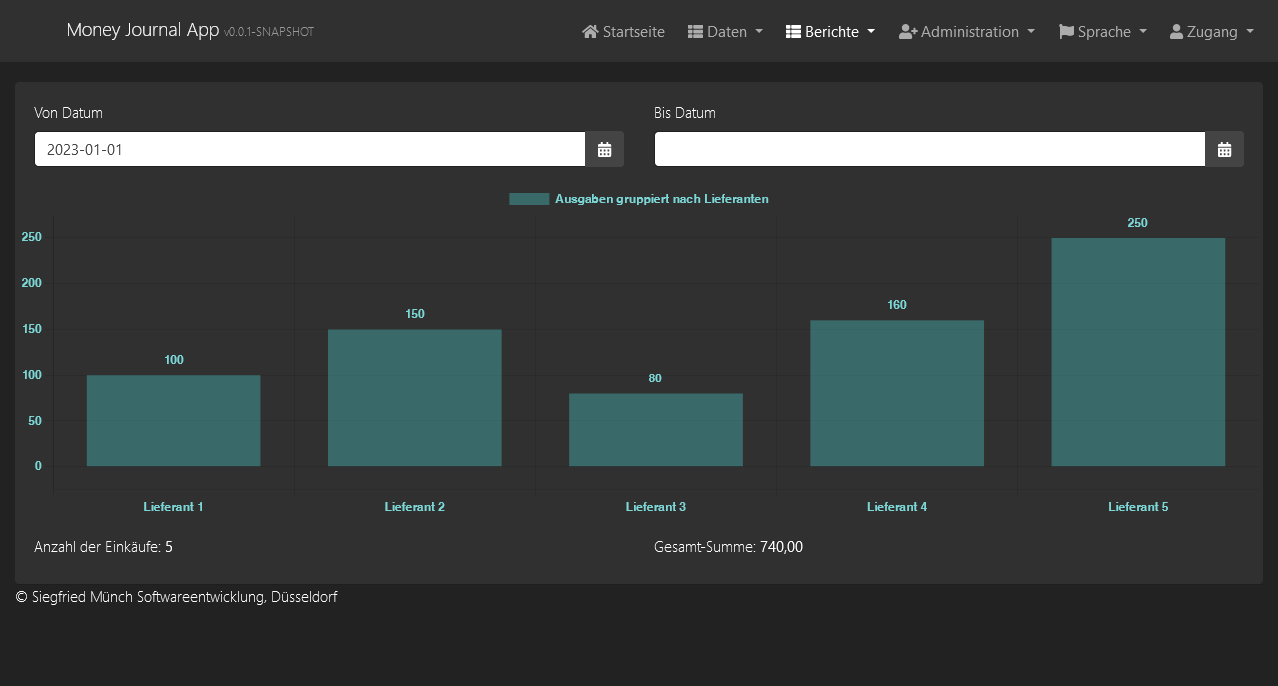Screen dimensions: 1278x686
Task: Click into the empty Bis Datum field
Action: tap(930, 150)
